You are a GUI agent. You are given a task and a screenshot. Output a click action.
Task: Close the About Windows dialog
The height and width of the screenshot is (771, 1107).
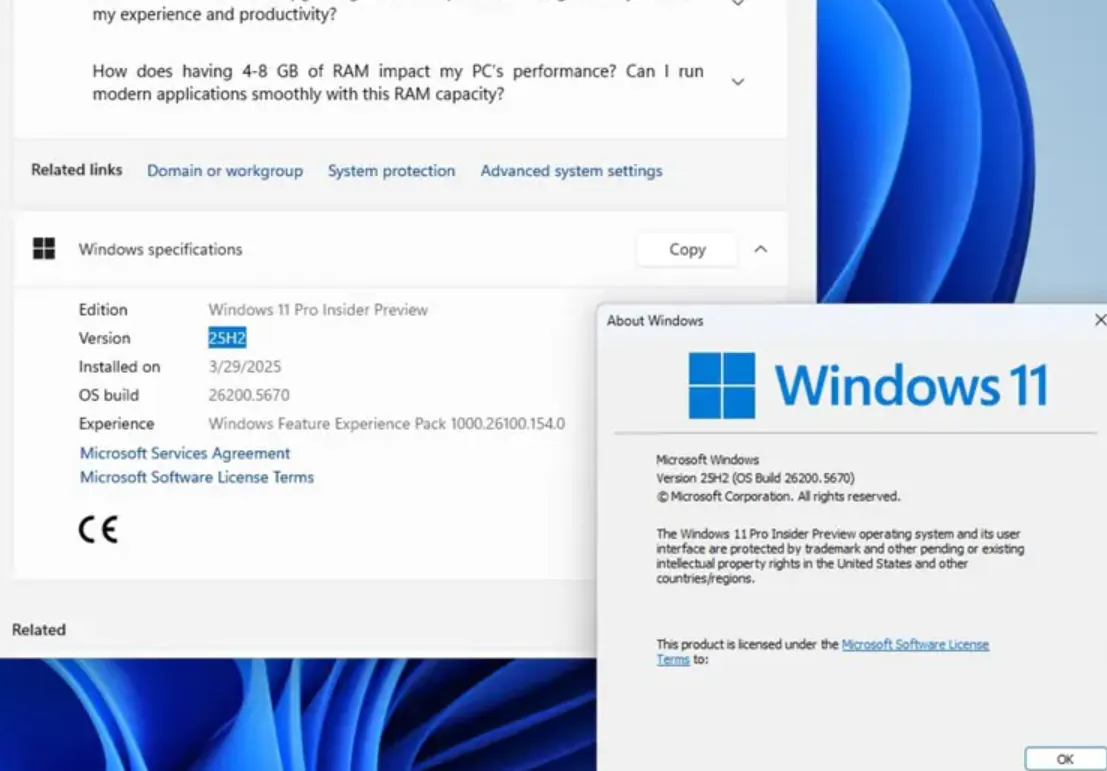(x=1099, y=320)
